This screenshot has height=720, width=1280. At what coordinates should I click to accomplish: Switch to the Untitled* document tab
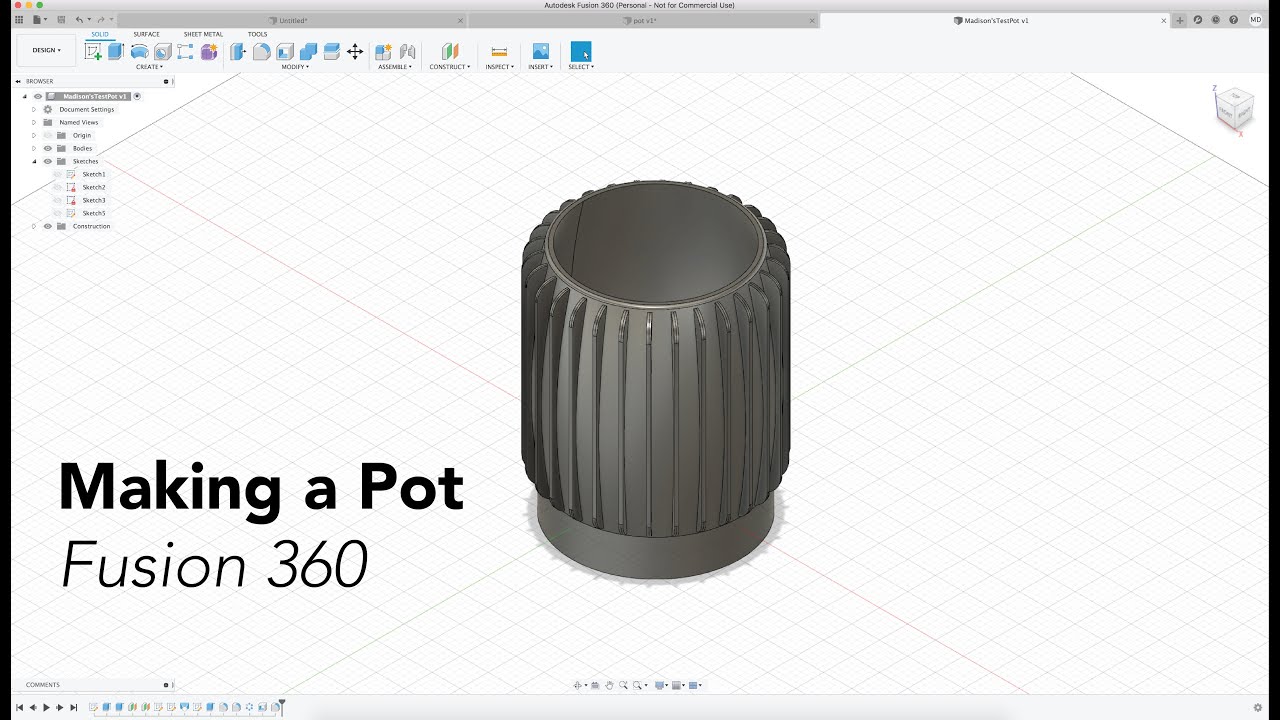pyautogui.click(x=293, y=20)
